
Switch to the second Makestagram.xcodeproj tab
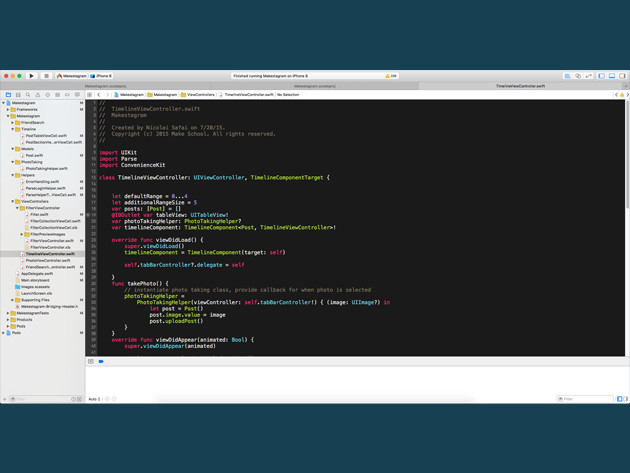point(315,86)
